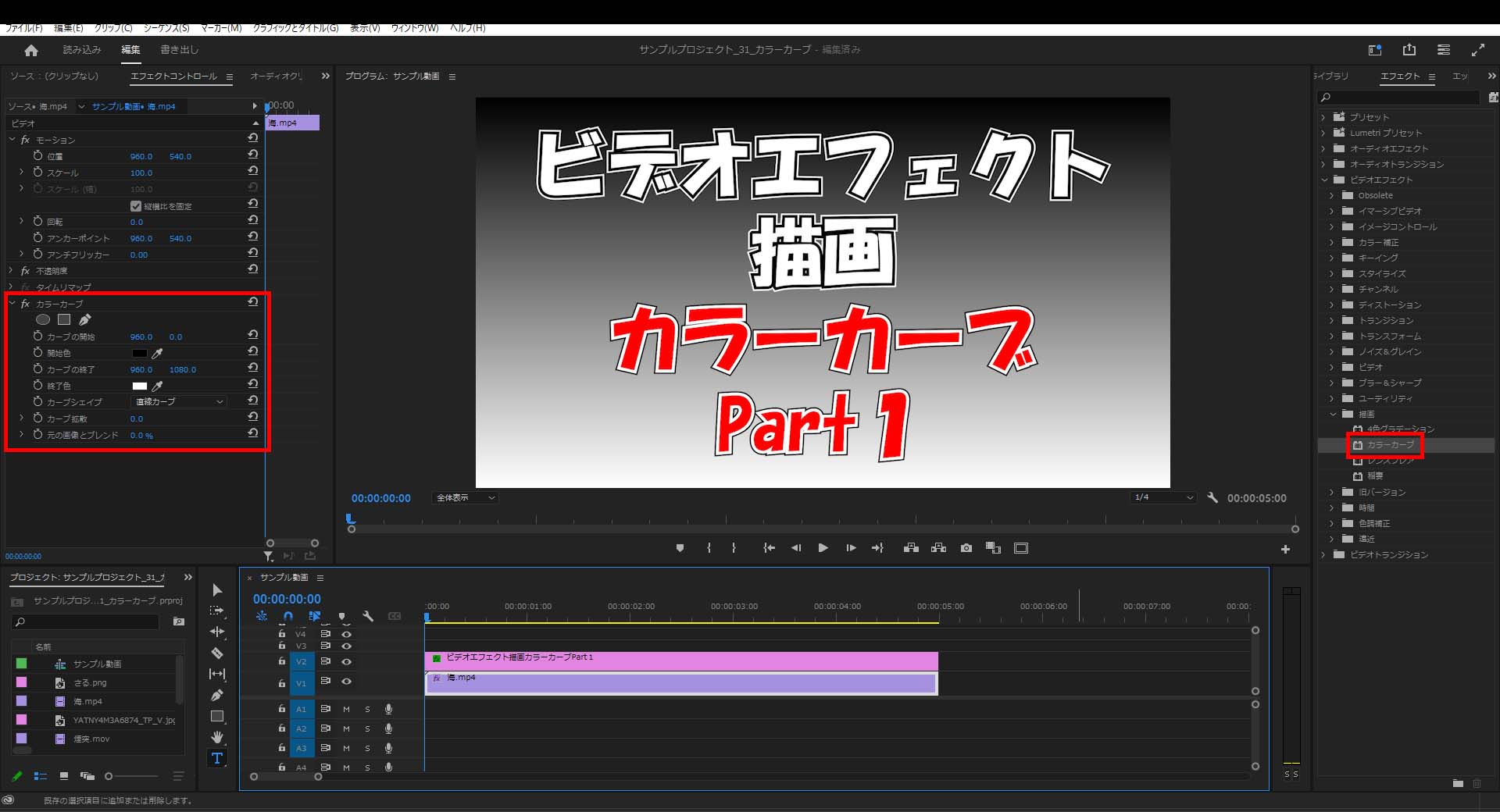Open the 全体表示 zoom level dropdown
The image size is (1500, 812).
point(465,497)
